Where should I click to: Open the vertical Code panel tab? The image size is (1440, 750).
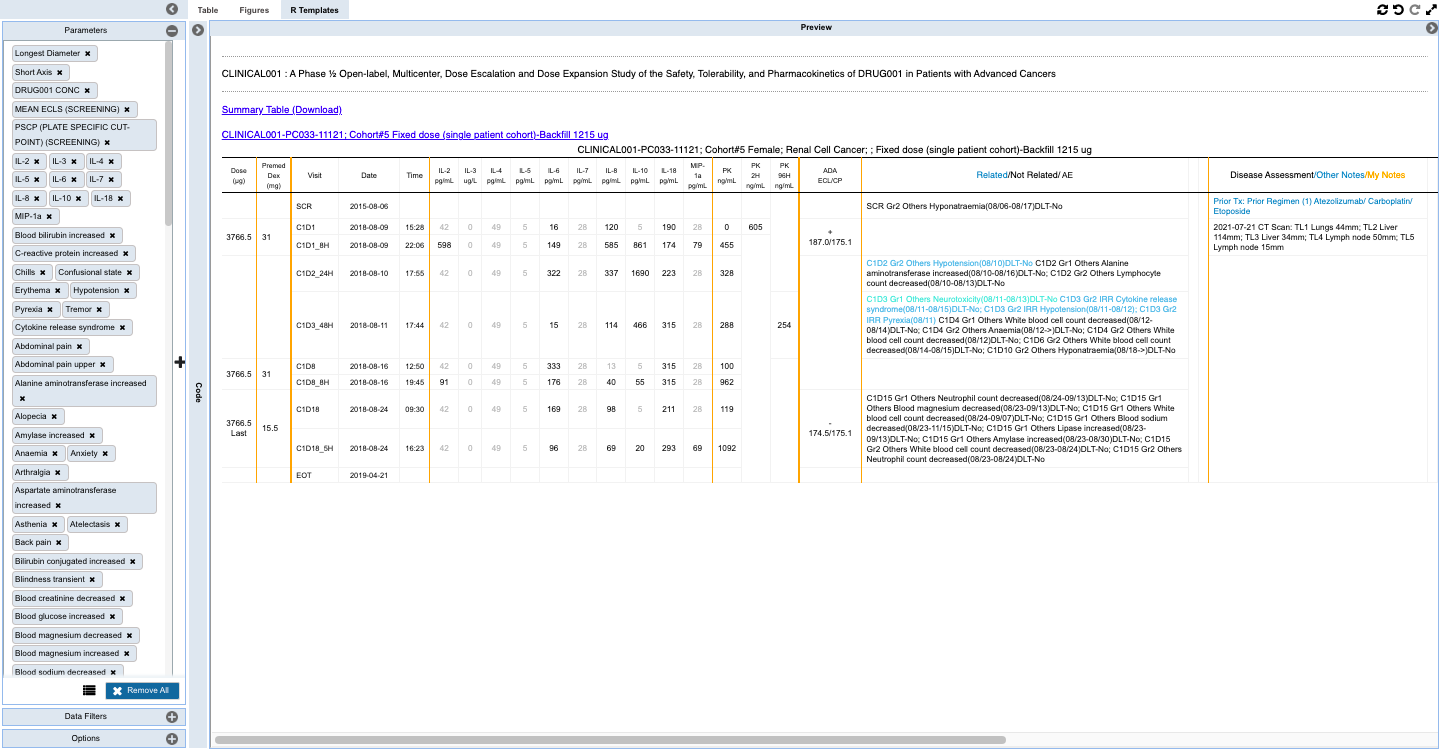[196, 392]
